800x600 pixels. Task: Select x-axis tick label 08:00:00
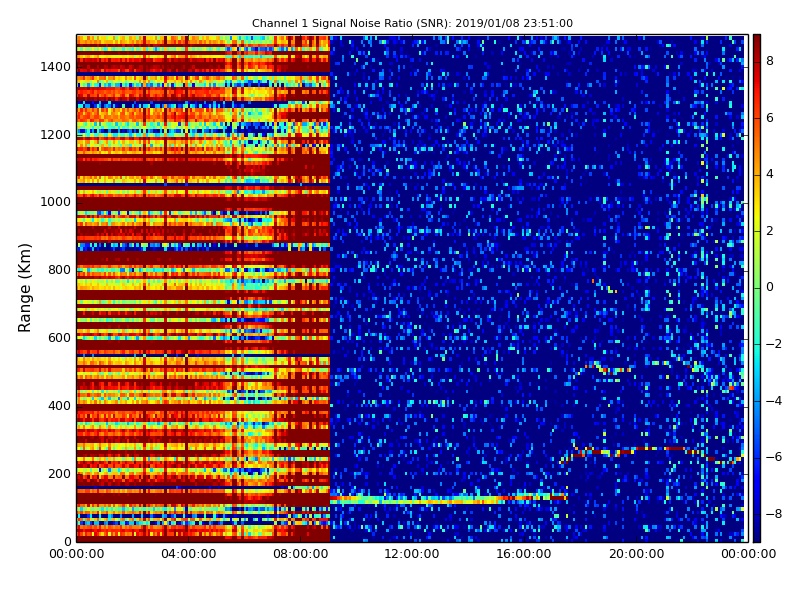[301, 554]
